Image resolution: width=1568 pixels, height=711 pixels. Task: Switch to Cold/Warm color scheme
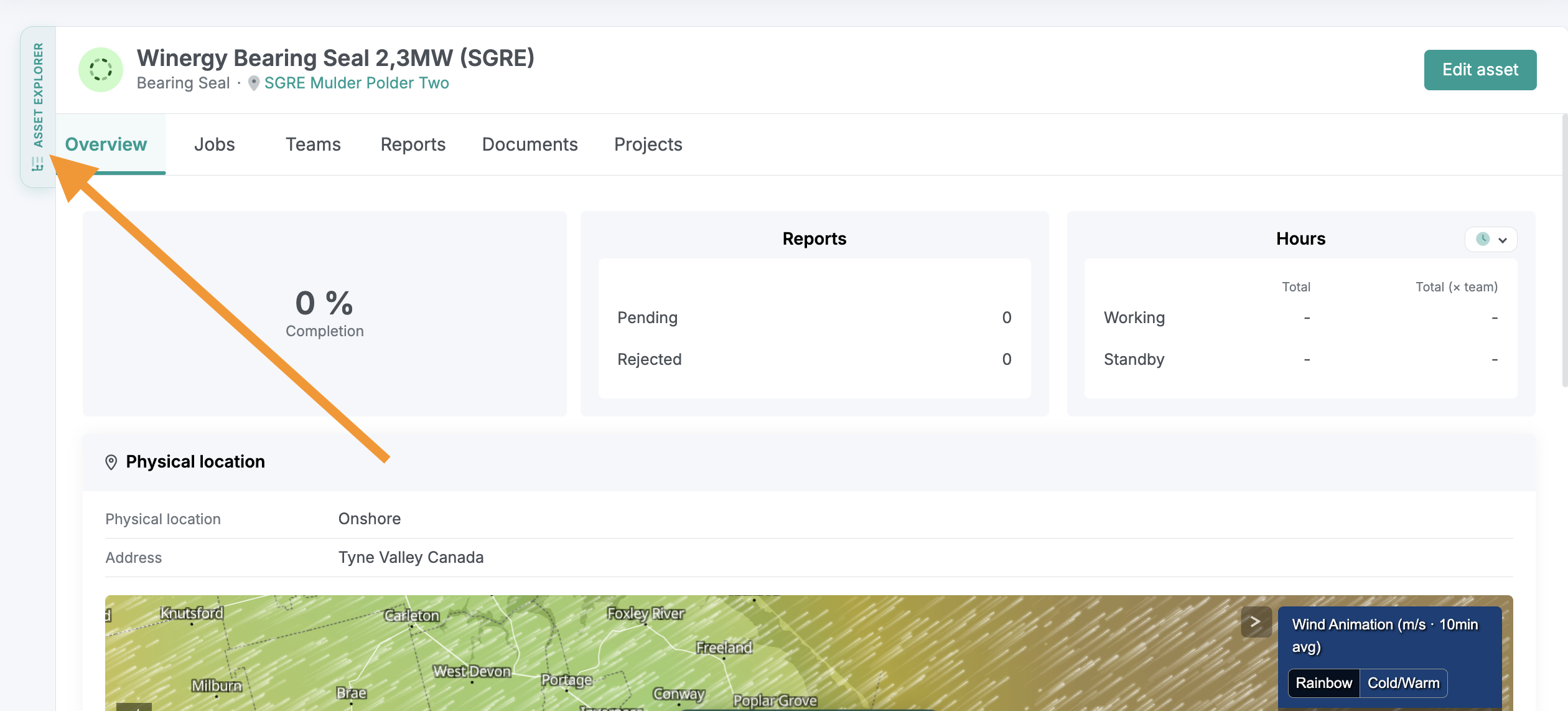pos(1403,683)
